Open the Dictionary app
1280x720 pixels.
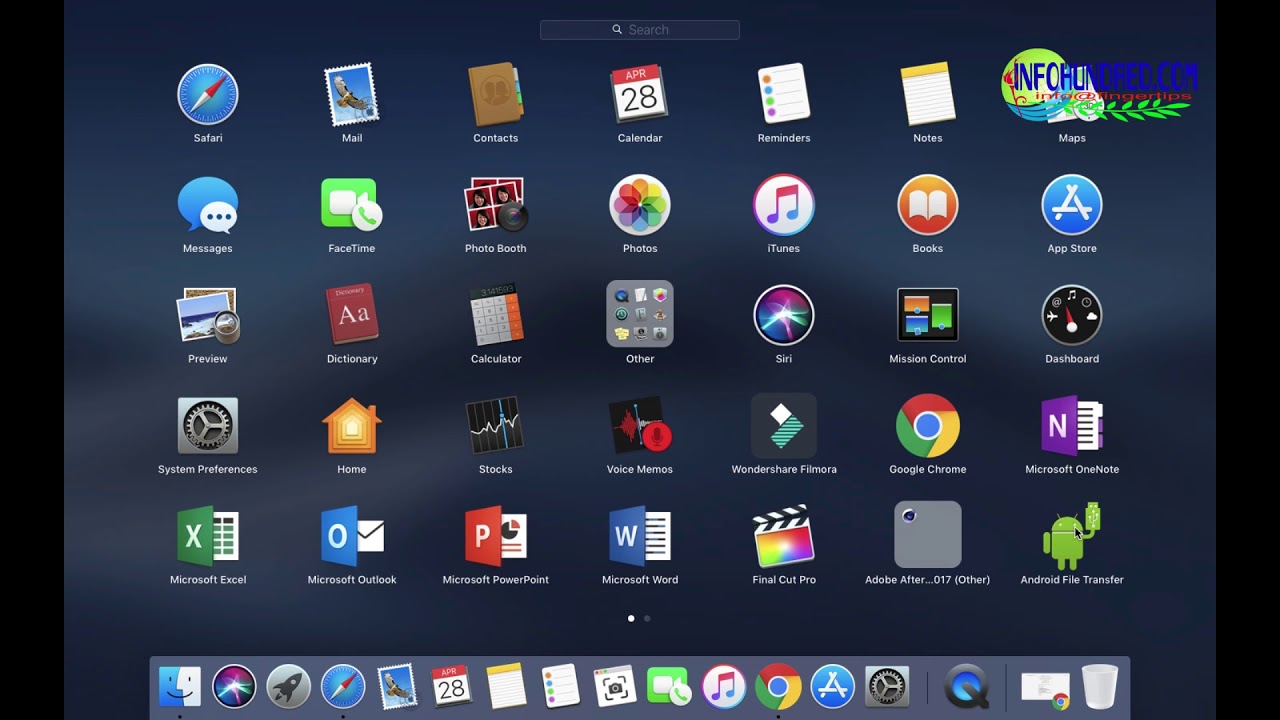pos(352,315)
